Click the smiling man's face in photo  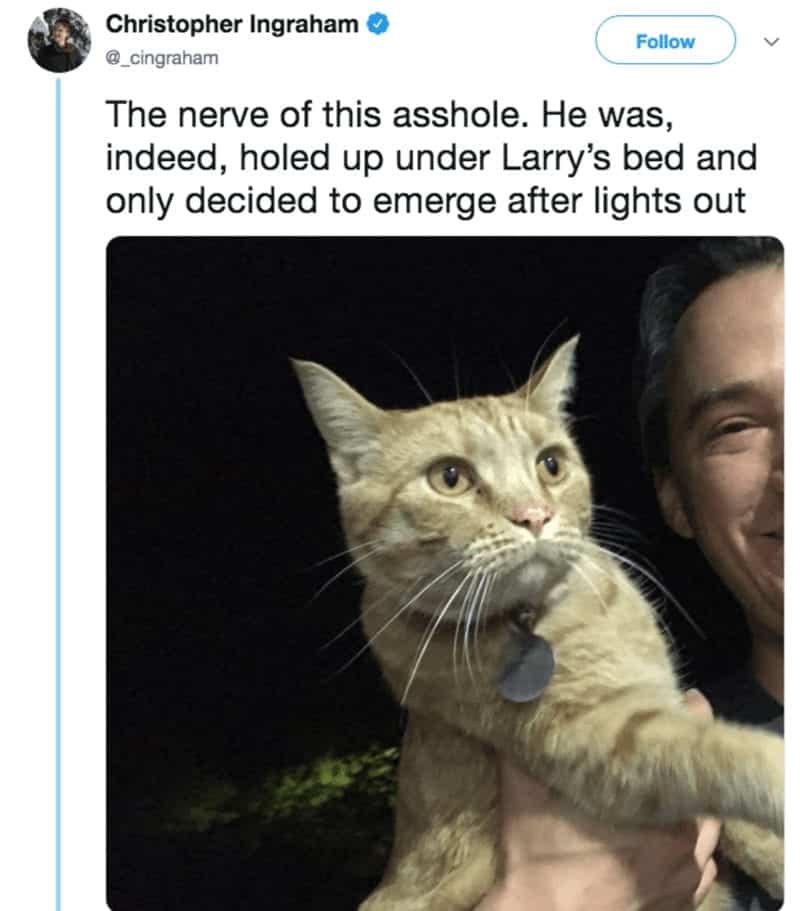coord(726,442)
